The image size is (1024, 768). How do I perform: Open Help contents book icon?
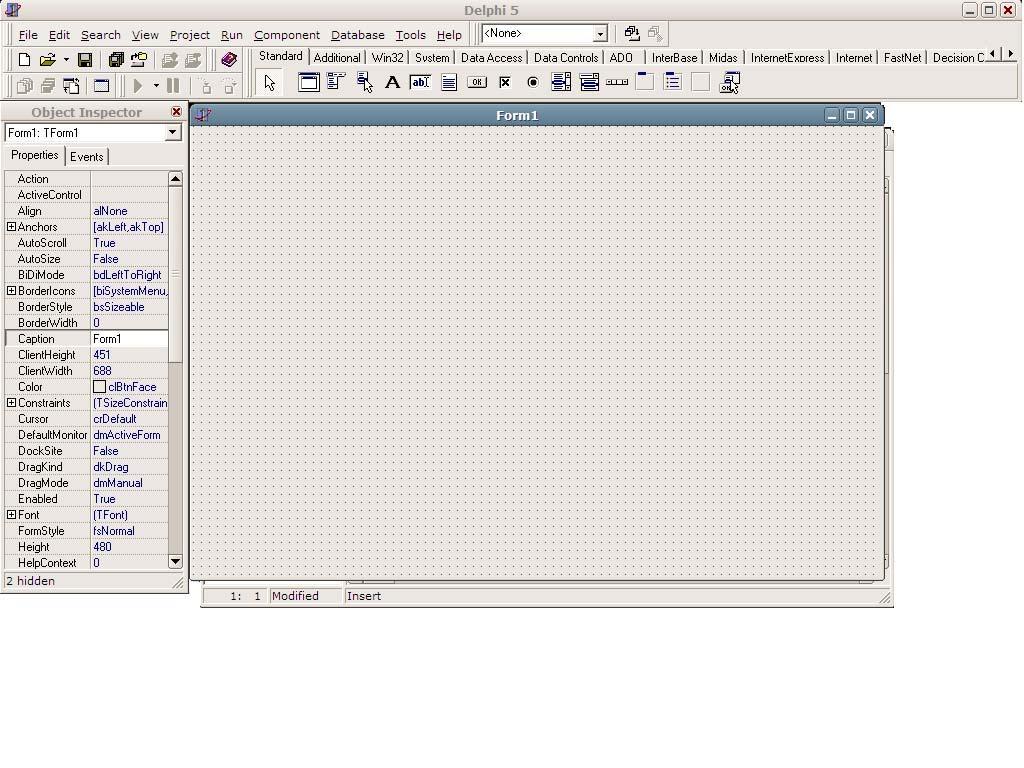coord(229,60)
